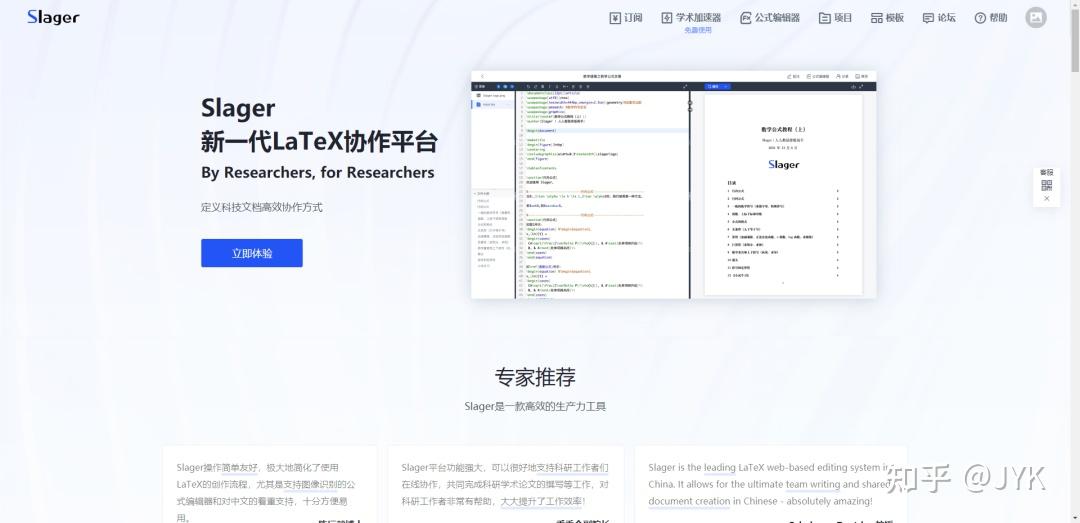Click the By Researchers, for Researchers tagline
Viewport: 1080px width, 523px height.
(x=318, y=172)
